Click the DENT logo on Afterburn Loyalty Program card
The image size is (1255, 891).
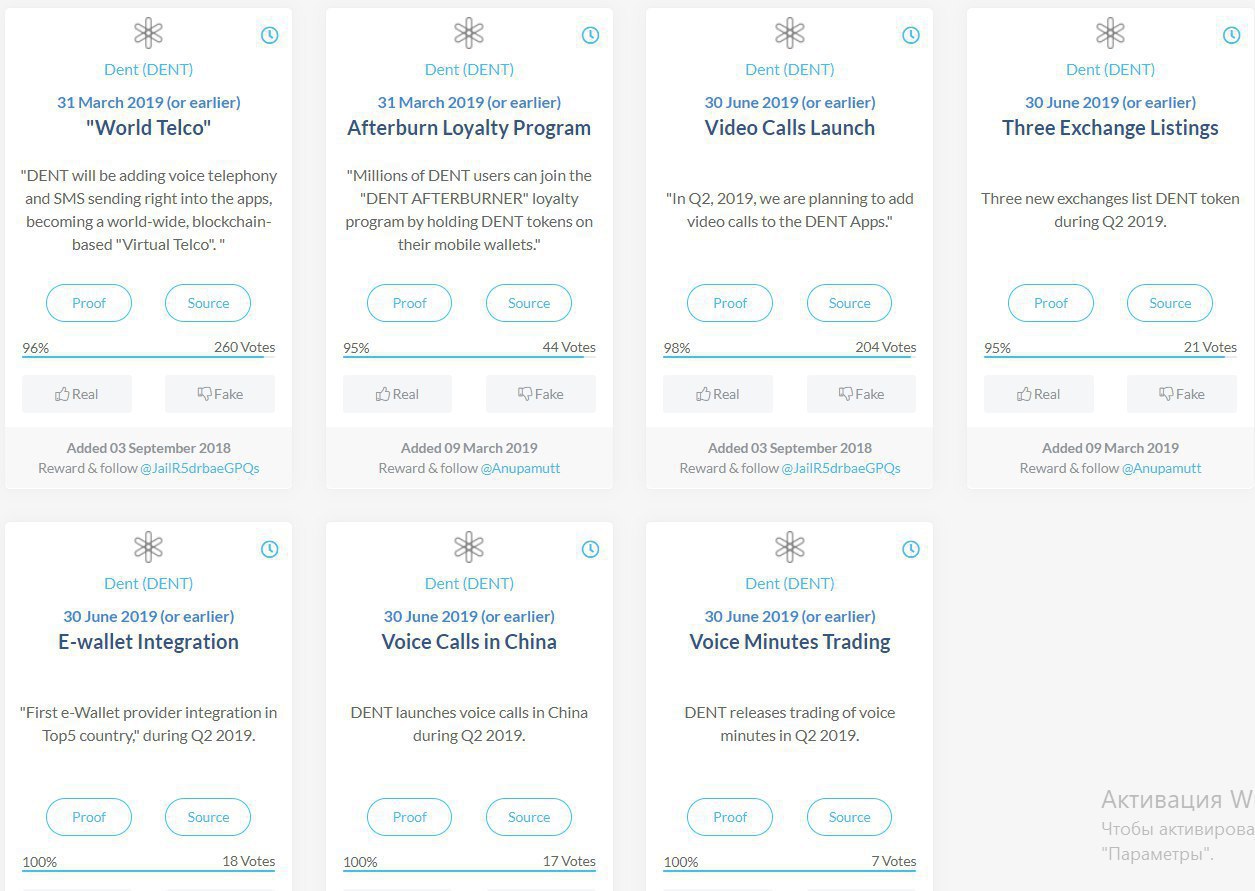tap(469, 33)
